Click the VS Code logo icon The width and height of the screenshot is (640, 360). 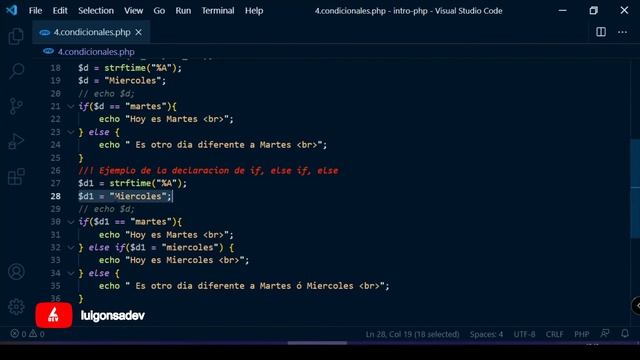coord(12,10)
